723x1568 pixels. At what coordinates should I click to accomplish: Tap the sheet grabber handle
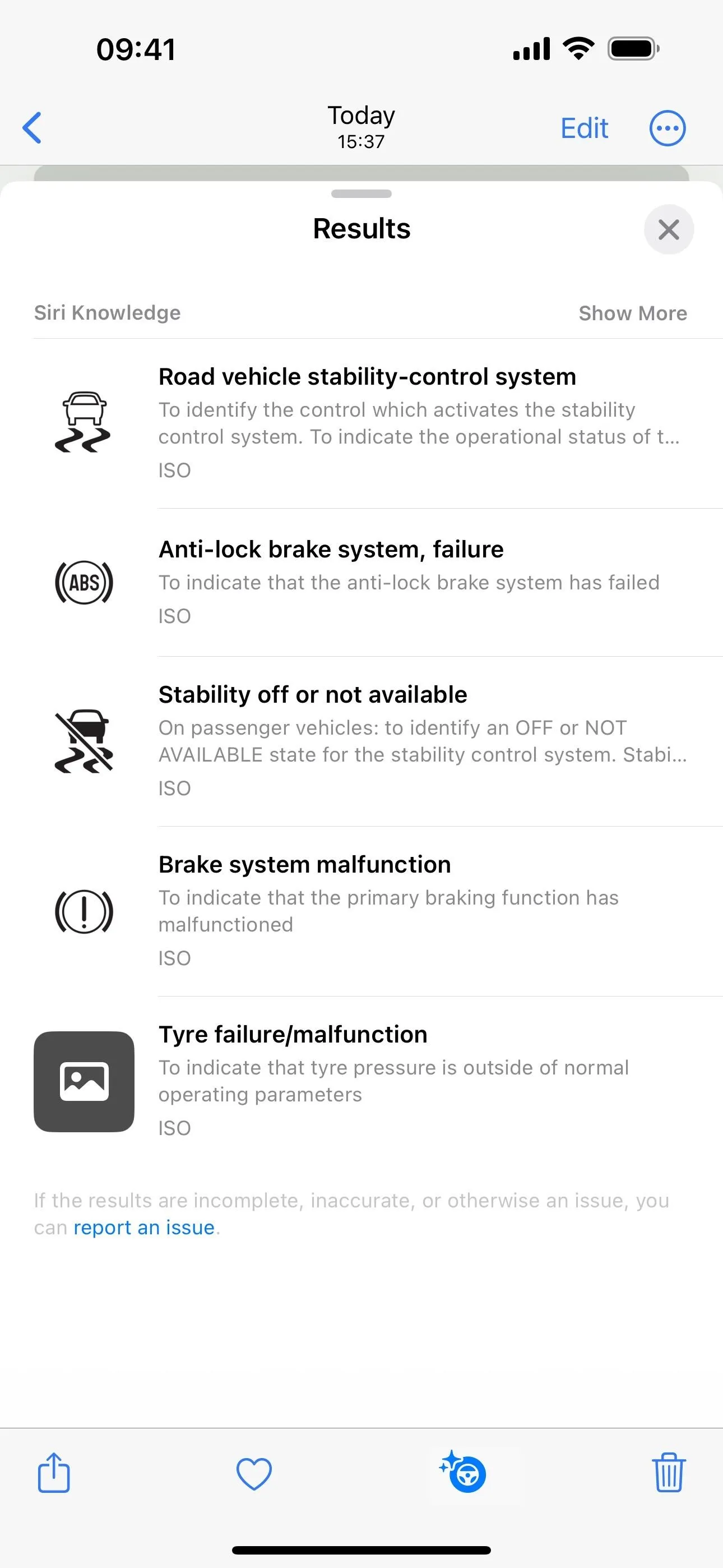coord(361,193)
